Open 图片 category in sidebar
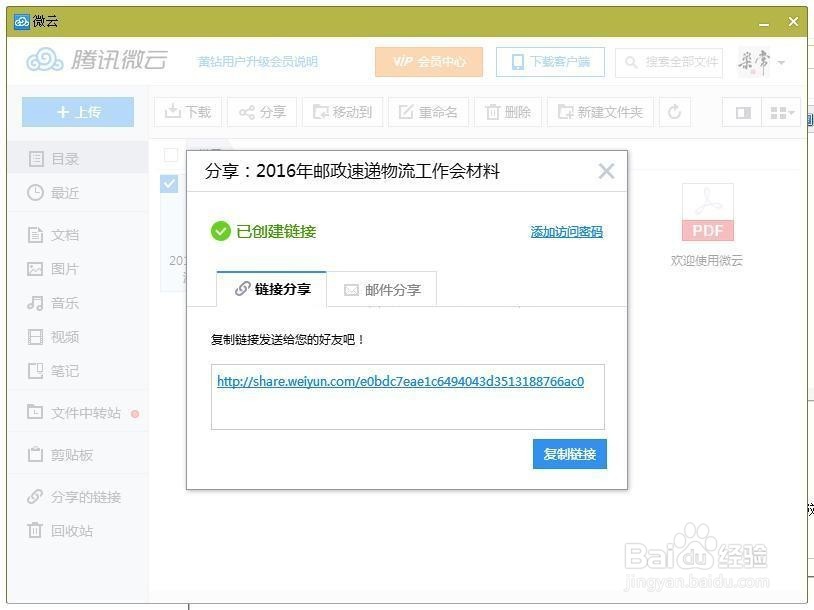Image resolution: width=814 pixels, height=610 pixels. click(x=78, y=269)
